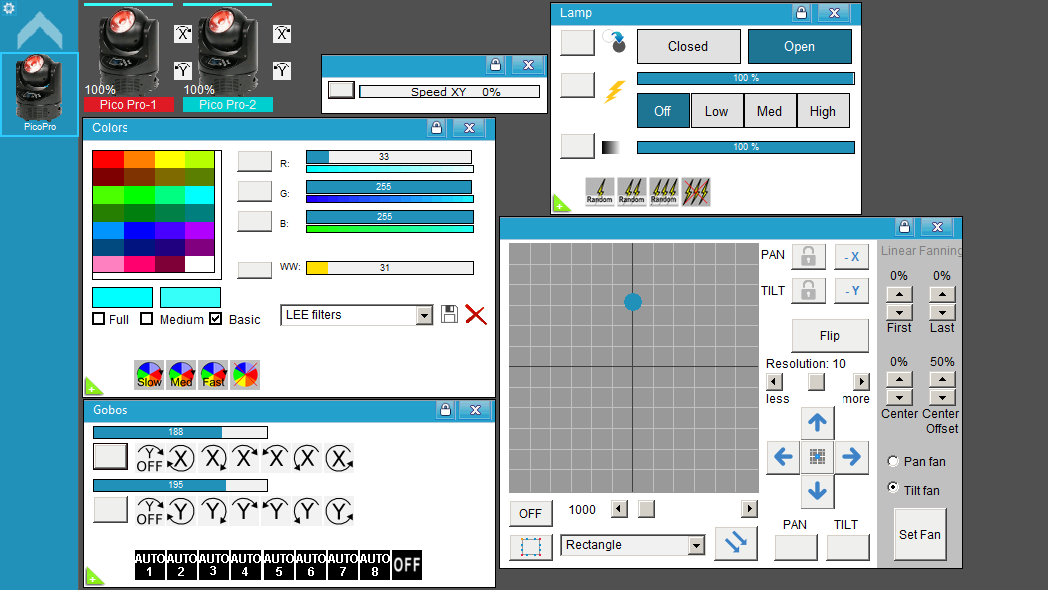Enable the Medium palette checkbox
Viewport: 1048px width, 590px height.
click(x=147, y=319)
